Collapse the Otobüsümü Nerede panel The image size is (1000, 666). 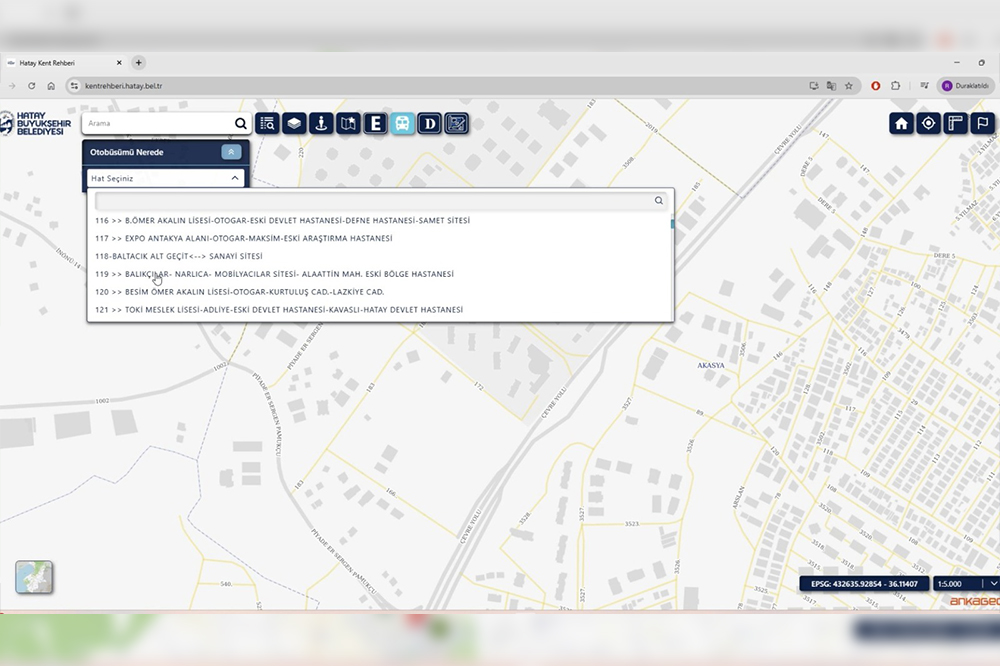click(231, 152)
